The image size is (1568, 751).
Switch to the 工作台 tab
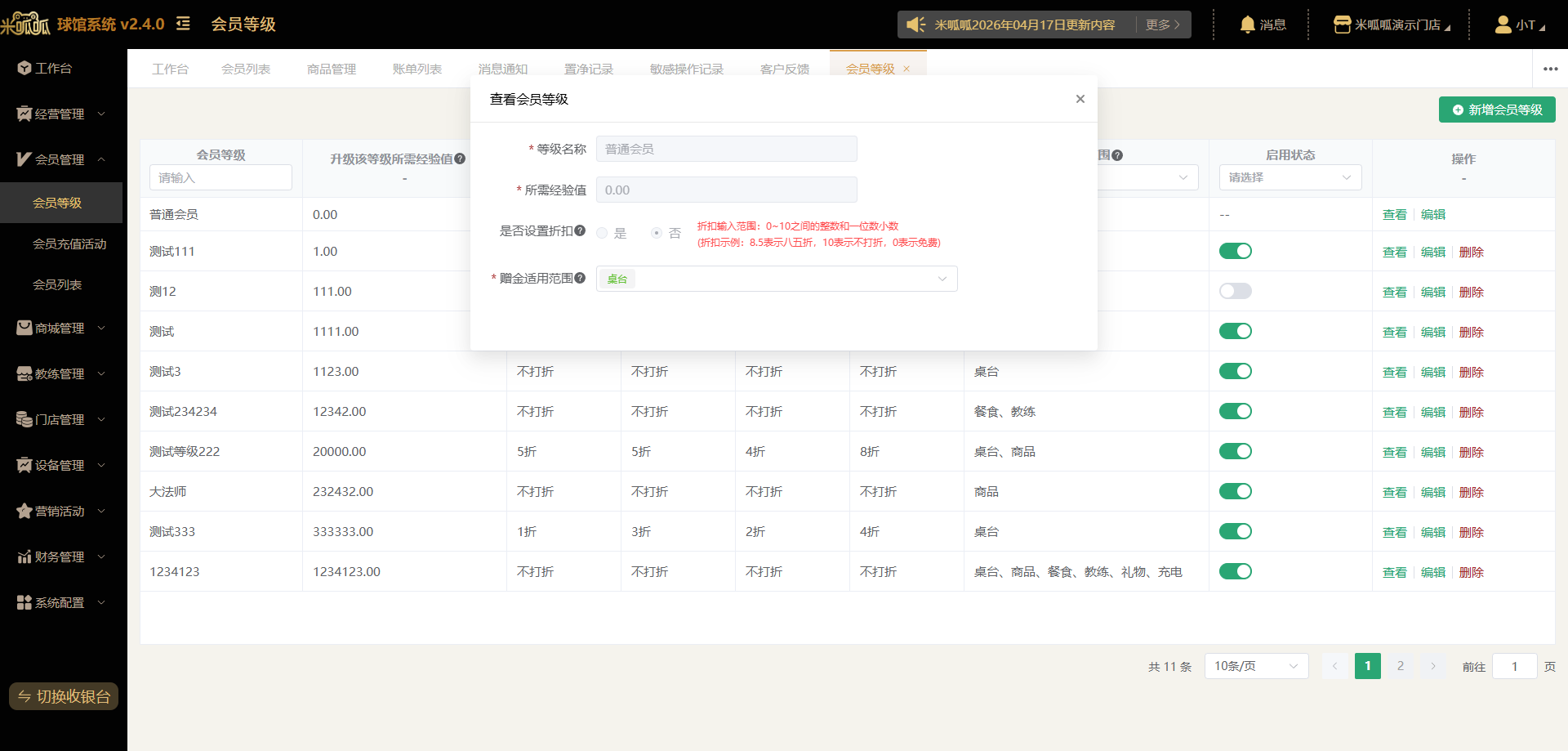click(170, 69)
